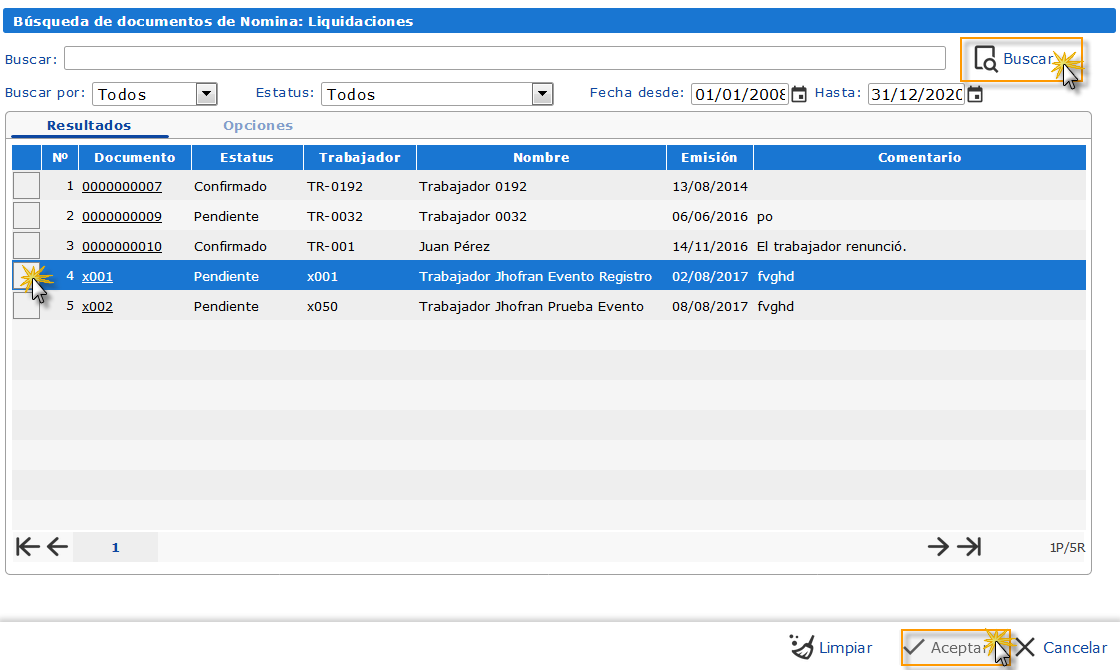Open the Hasta date calendar picker
This screenshot has height=670, width=1120.
975,94
